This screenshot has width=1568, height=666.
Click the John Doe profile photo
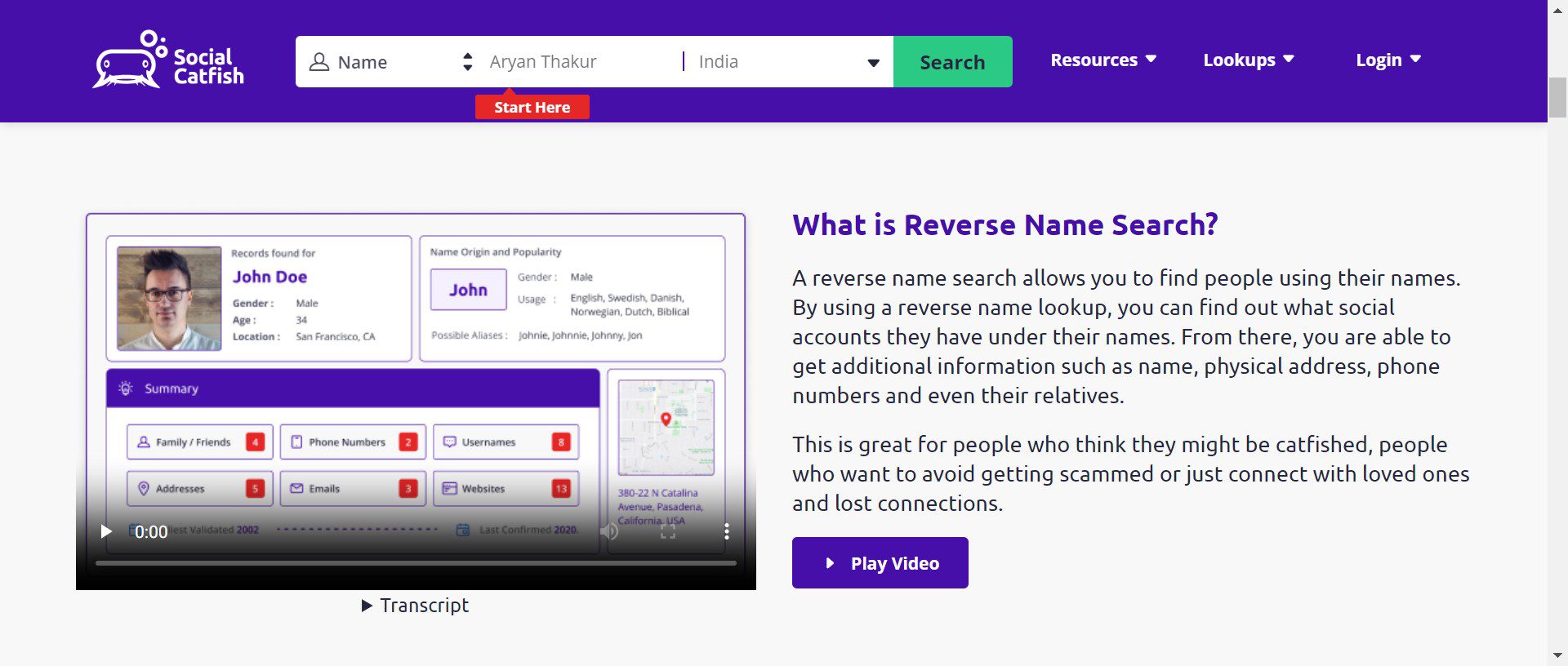click(169, 299)
